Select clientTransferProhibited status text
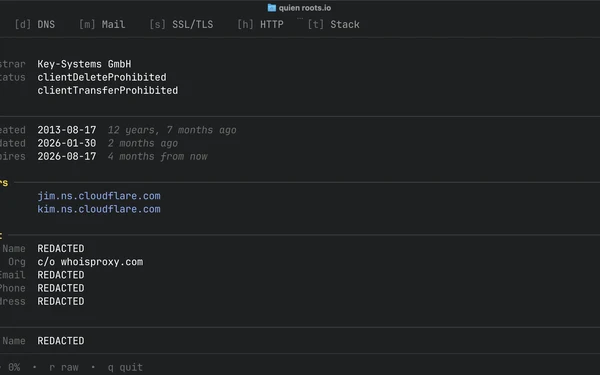 [x=108, y=90]
